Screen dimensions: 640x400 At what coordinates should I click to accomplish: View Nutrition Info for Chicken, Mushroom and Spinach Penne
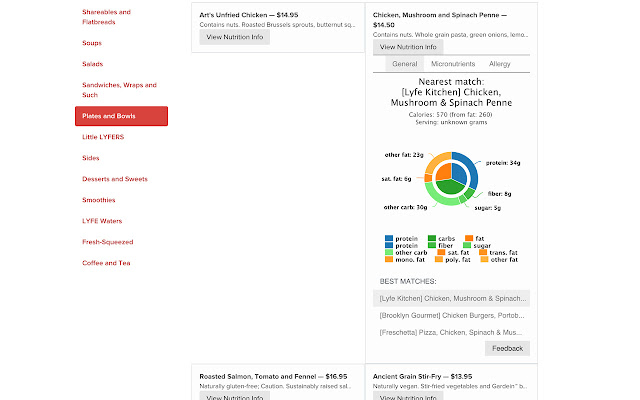[408, 47]
